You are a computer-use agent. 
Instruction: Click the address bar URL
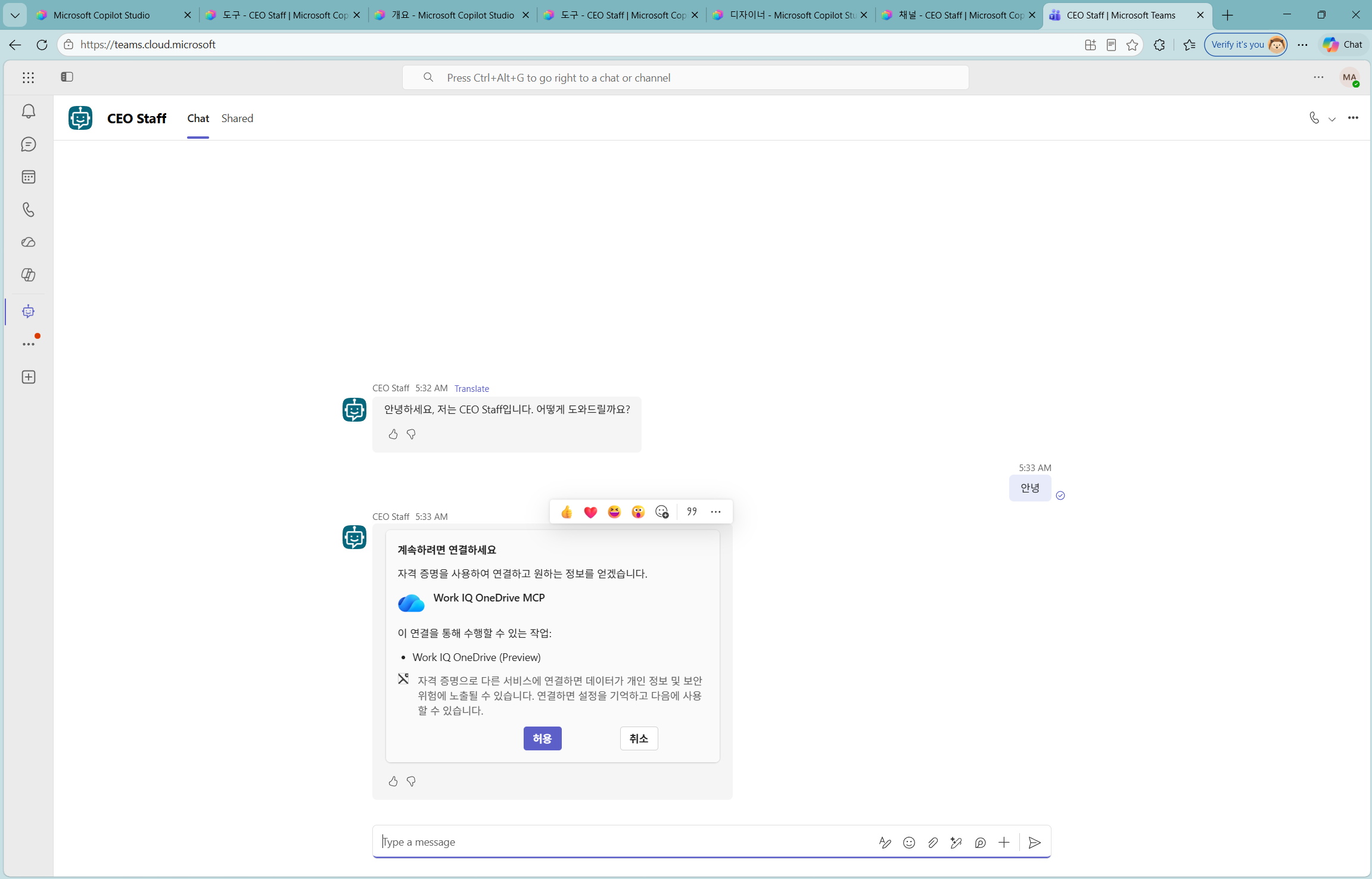coord(148,45)
